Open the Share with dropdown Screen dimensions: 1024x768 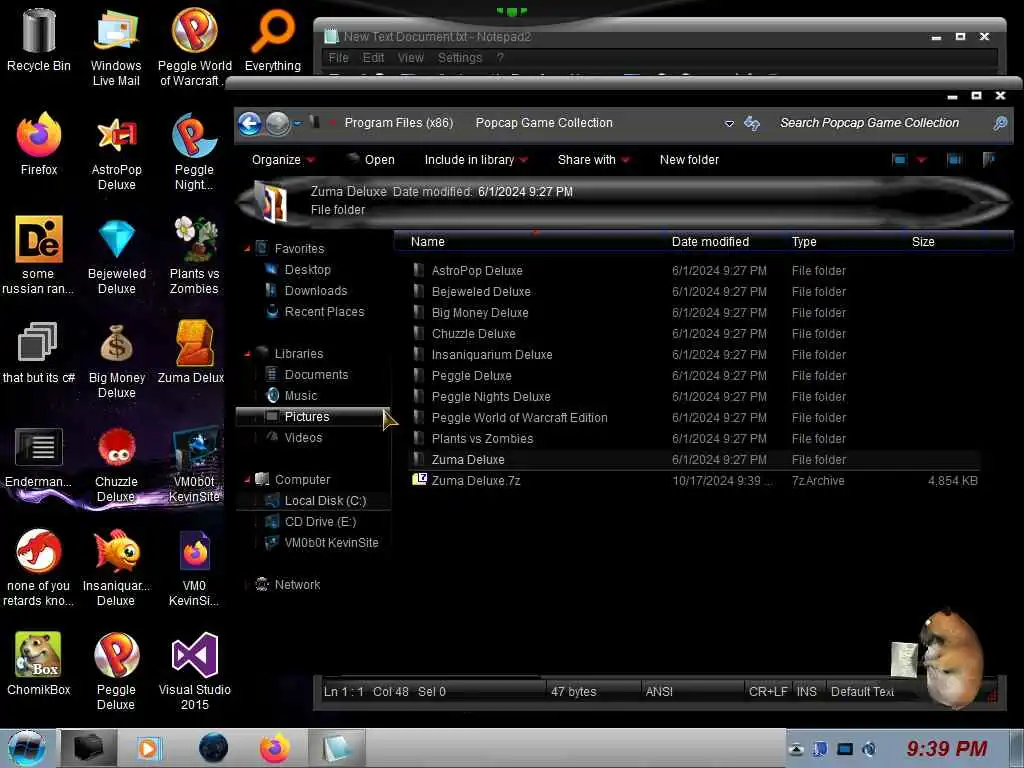pos(593,160)
